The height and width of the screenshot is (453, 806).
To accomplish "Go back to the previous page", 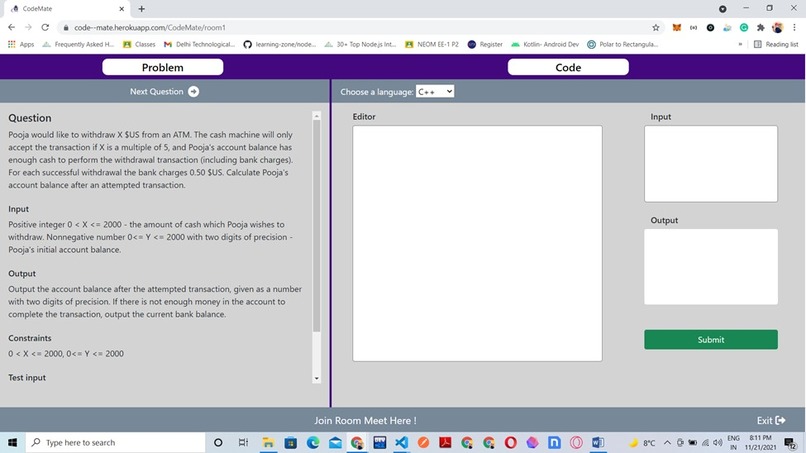I will tap(11, 27).
